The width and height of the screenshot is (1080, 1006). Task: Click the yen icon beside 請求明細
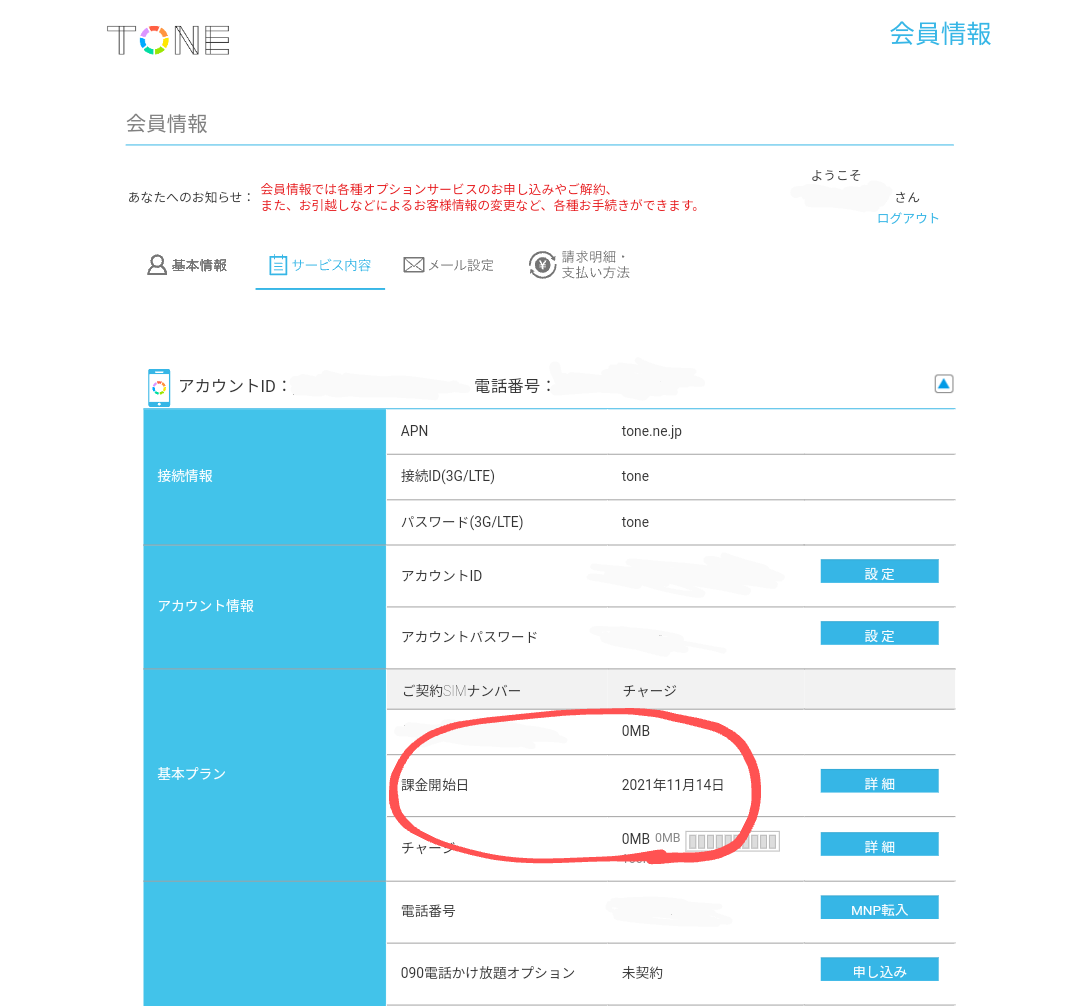pyautogui.click(x=542, y=265)
